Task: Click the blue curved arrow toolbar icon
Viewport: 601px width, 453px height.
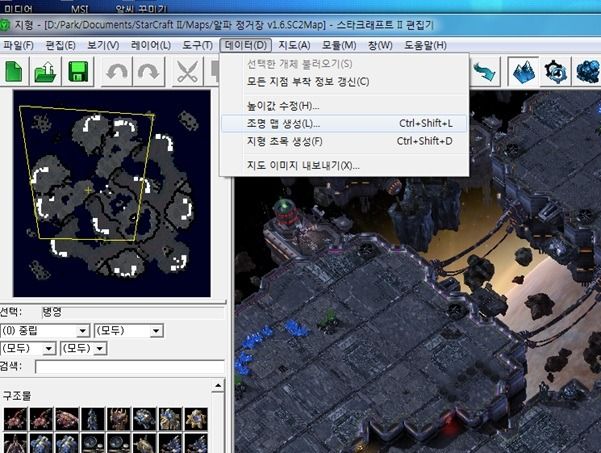Action: coord(484,72)
